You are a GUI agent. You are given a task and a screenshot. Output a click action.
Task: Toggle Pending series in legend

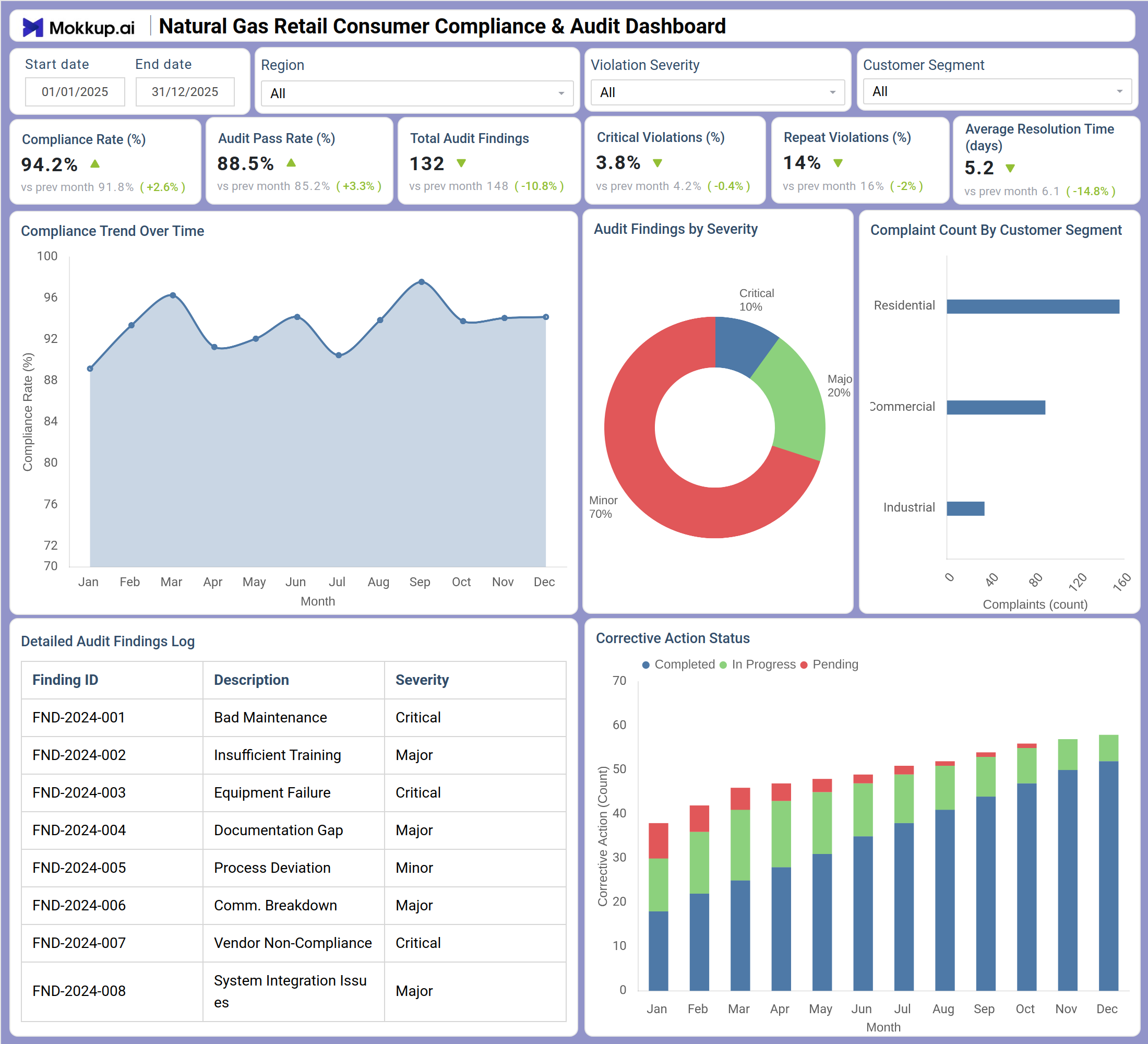[829, 664]
